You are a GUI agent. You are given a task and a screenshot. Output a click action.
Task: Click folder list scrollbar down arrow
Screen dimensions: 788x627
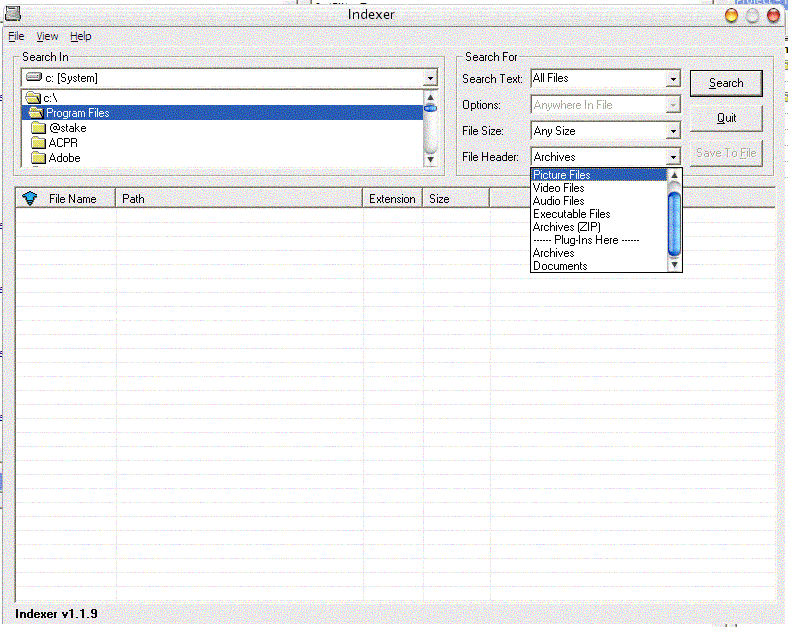click(430, 158)
